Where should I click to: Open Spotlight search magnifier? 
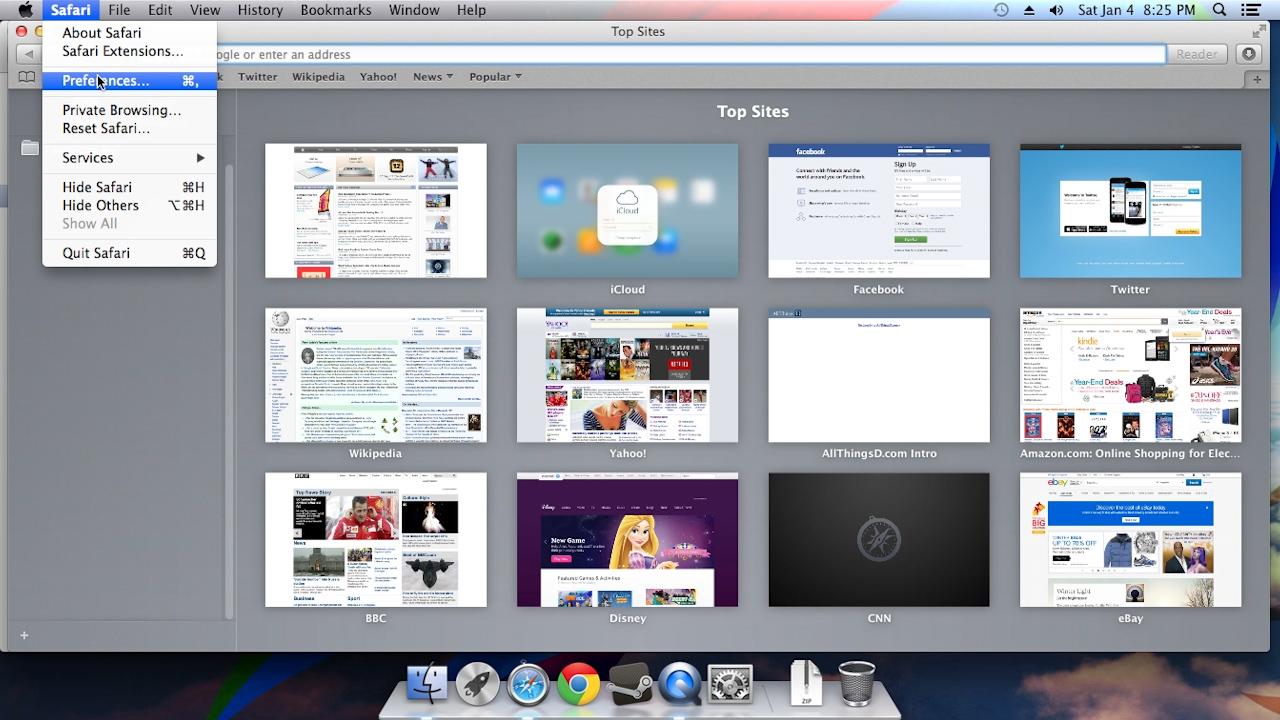click(1219, 10)
